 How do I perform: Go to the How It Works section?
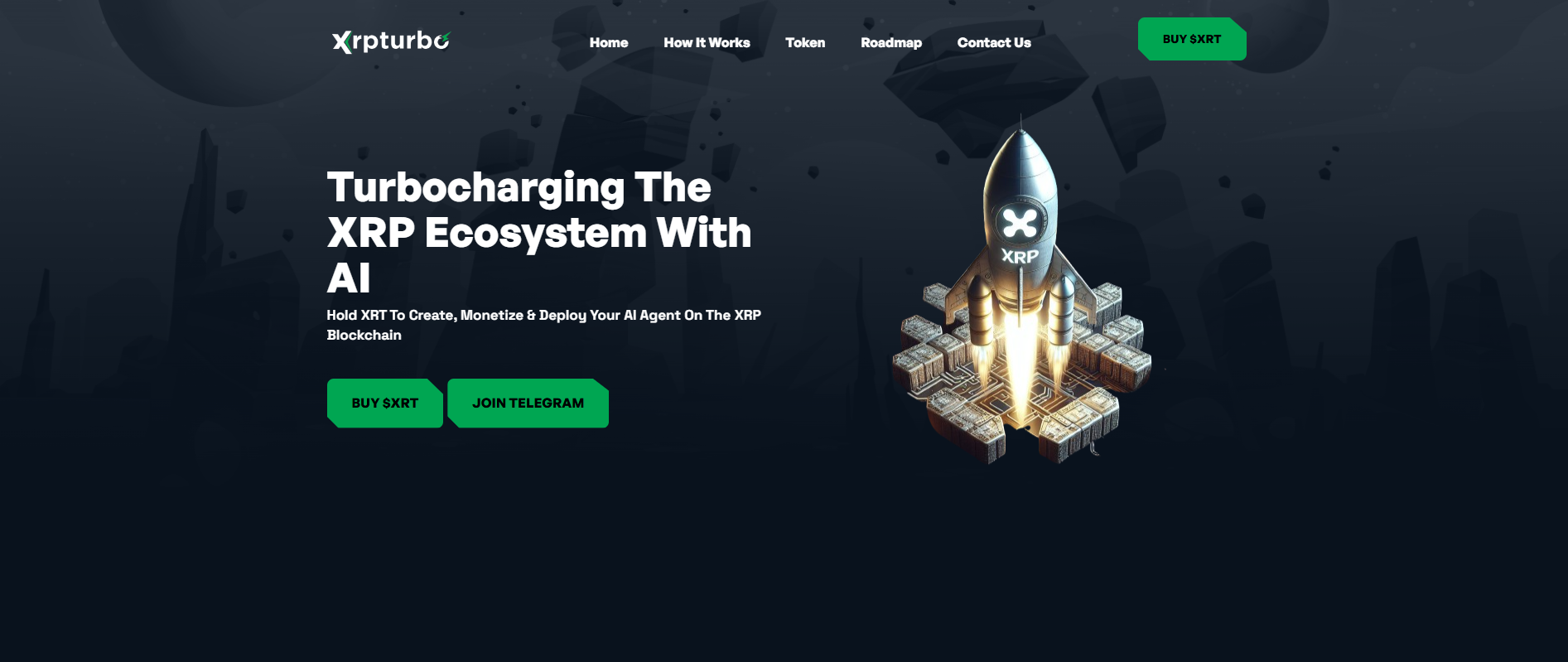pos(707,42)
